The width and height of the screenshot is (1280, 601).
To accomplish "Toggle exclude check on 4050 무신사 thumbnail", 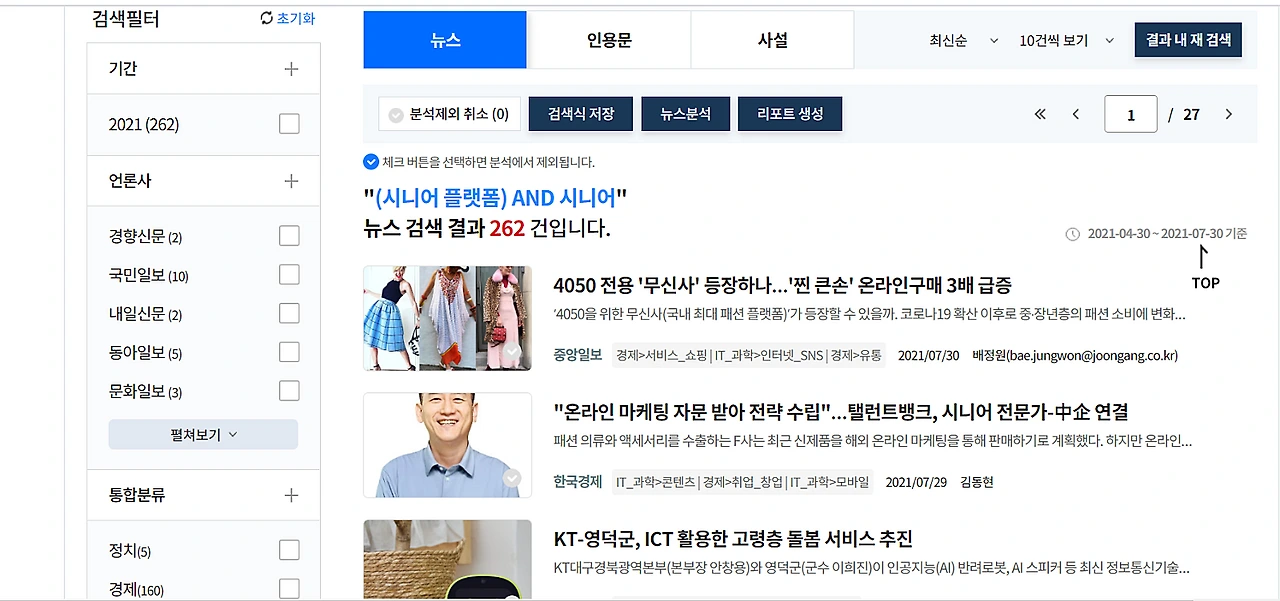I will pyautogui.click(x=513, y=352).
